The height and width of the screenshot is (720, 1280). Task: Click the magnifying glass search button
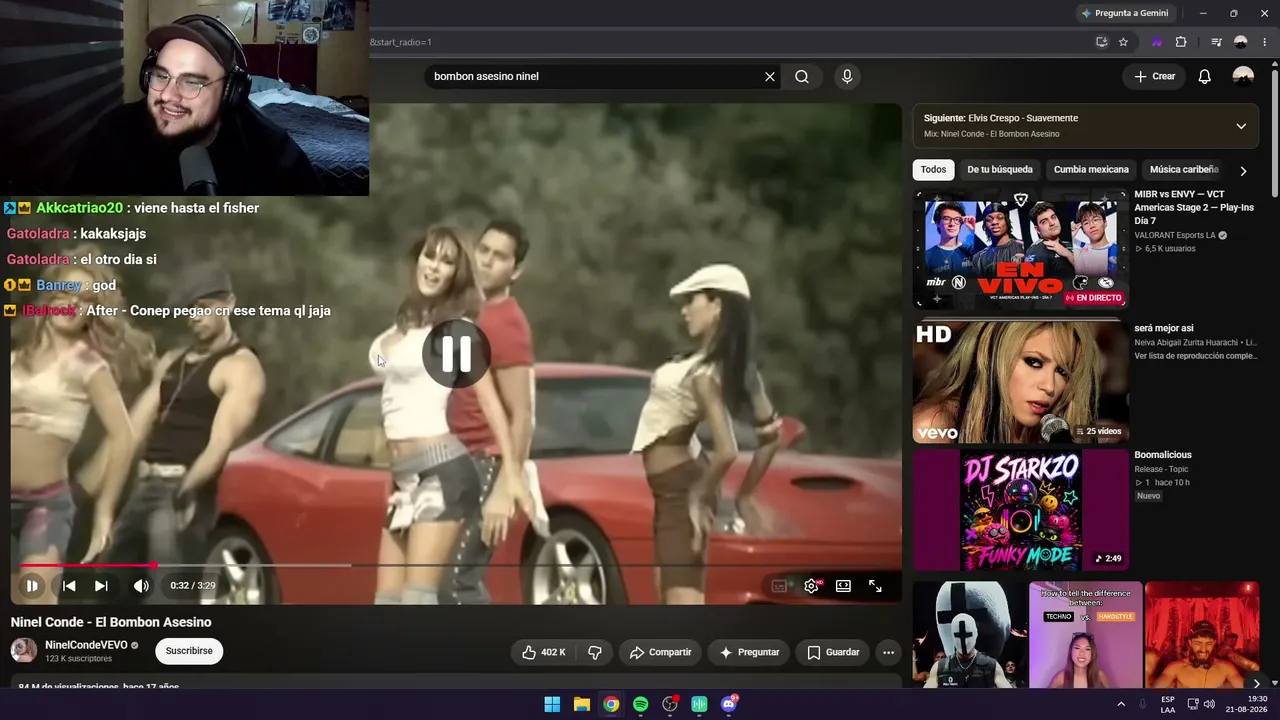pyautogui.click(x=802, y=77)
